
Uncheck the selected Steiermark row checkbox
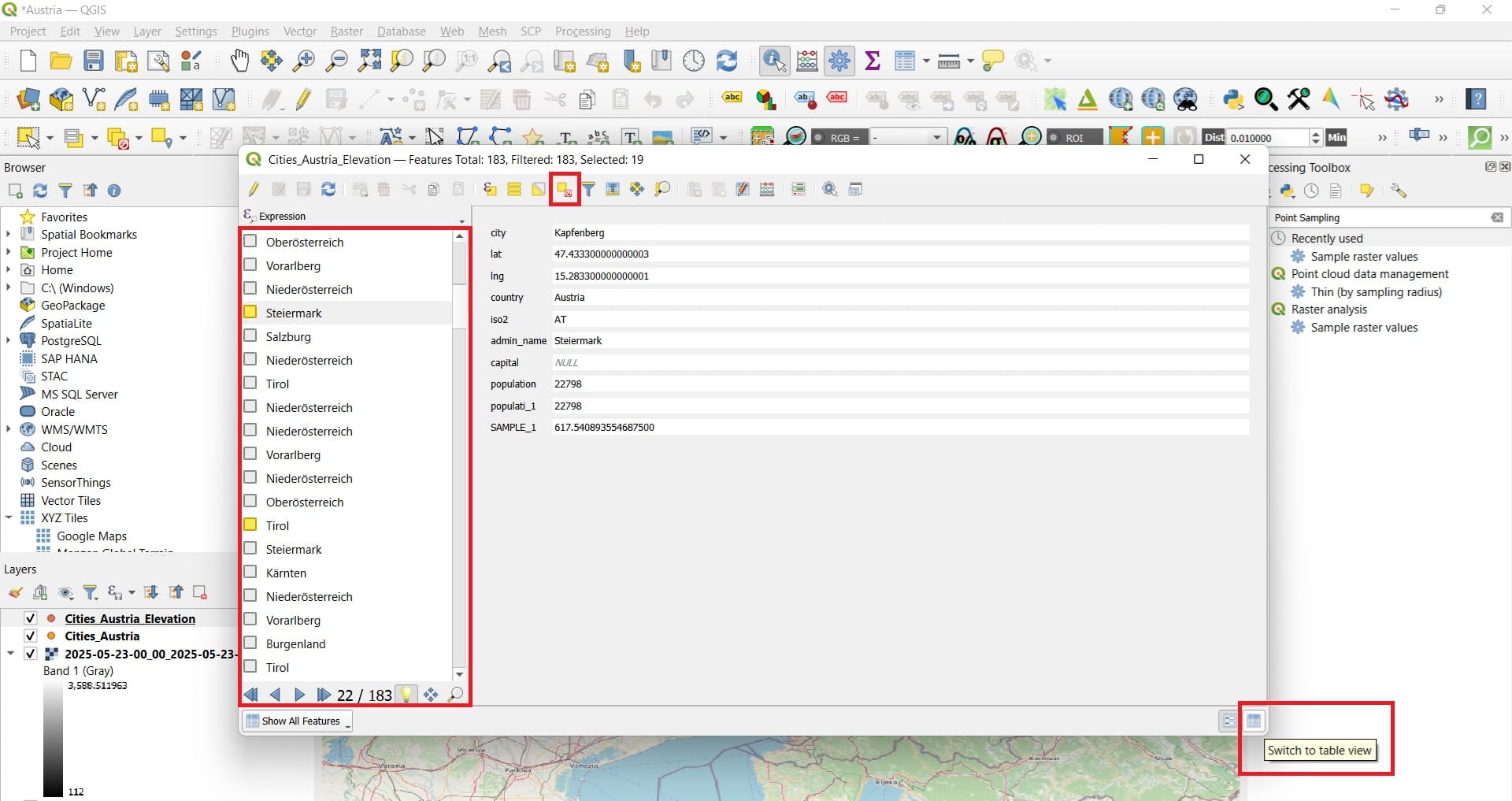[x=250, y=312]
